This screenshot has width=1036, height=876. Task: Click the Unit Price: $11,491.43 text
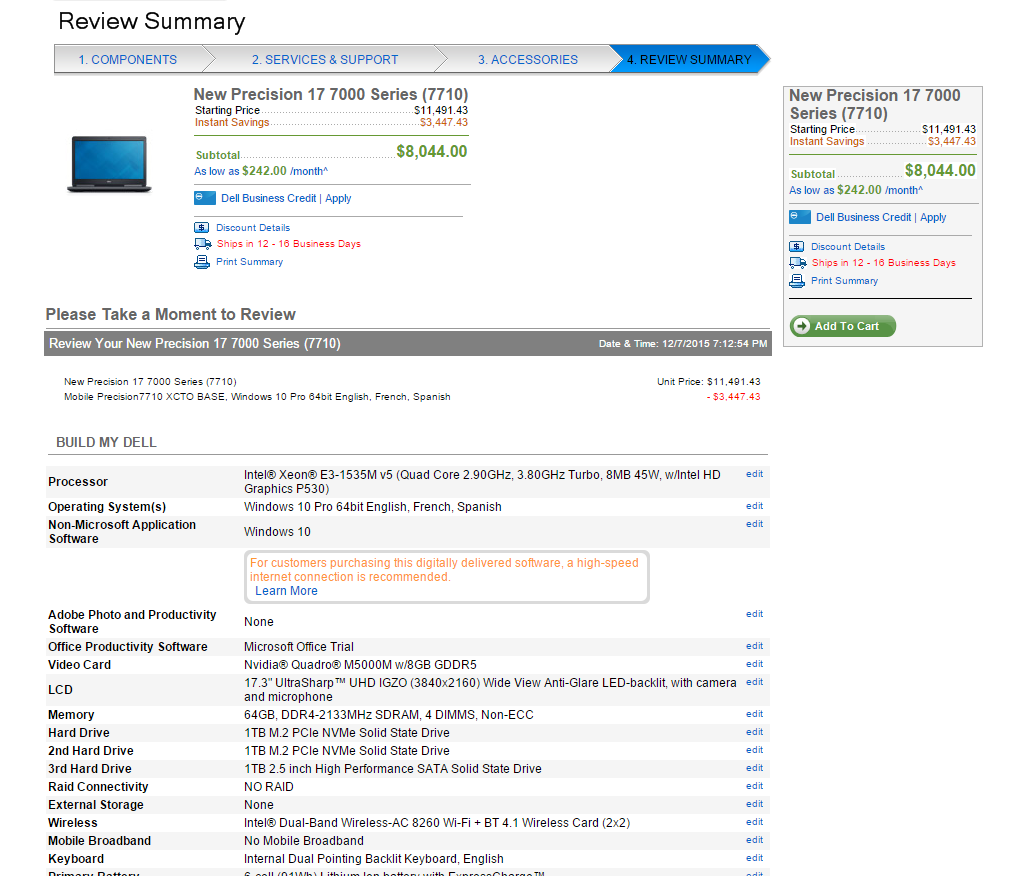pyautogui.click(x=708, y=382)
